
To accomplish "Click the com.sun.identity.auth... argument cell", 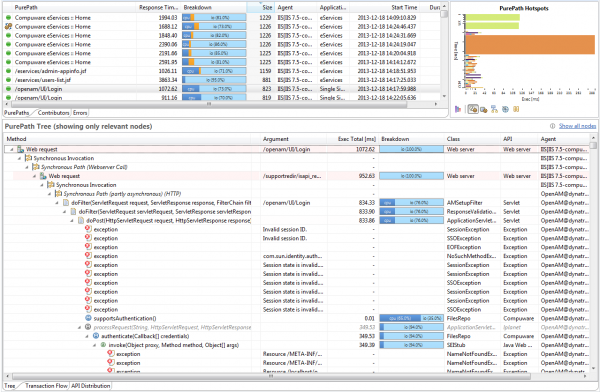I will coord(293,256).
